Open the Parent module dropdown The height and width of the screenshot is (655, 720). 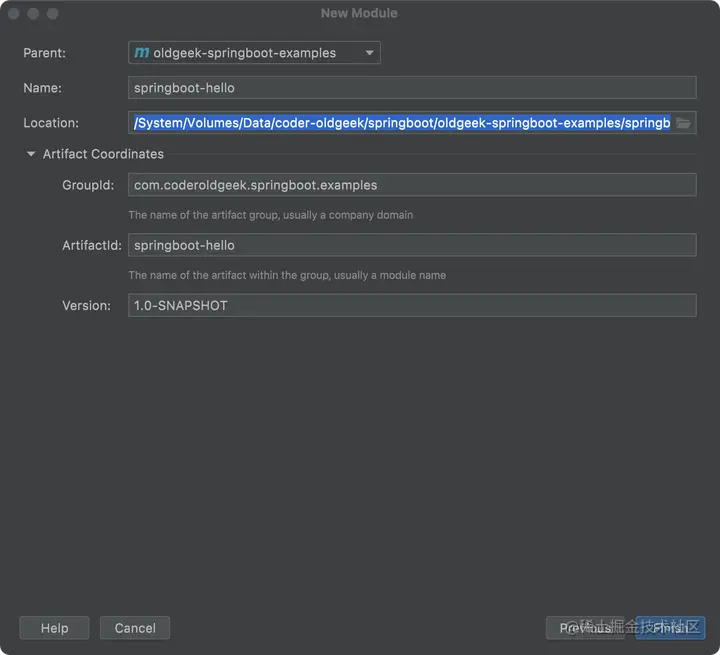tap(254, 53)
